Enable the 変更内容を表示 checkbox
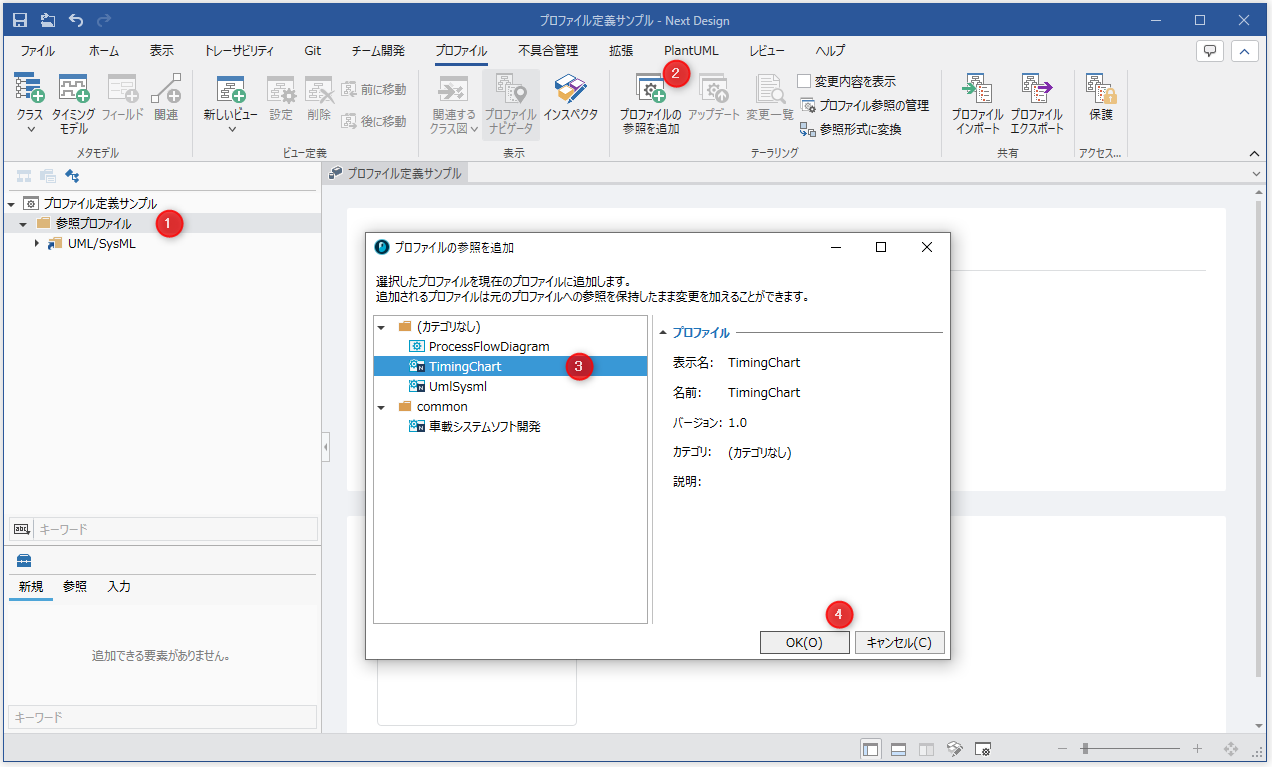 coord(804,81)
